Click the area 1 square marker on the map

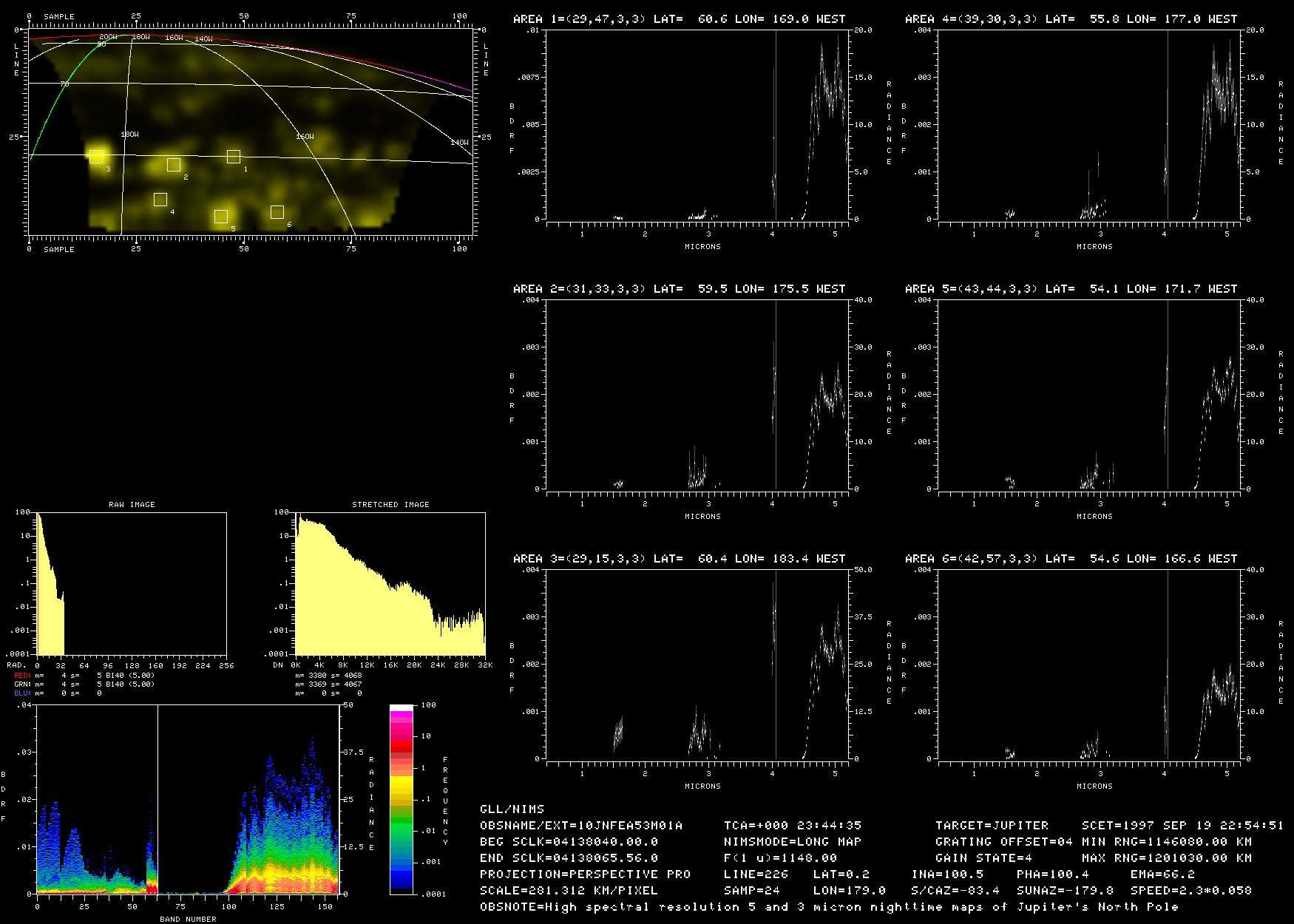(x=234, y=156)
